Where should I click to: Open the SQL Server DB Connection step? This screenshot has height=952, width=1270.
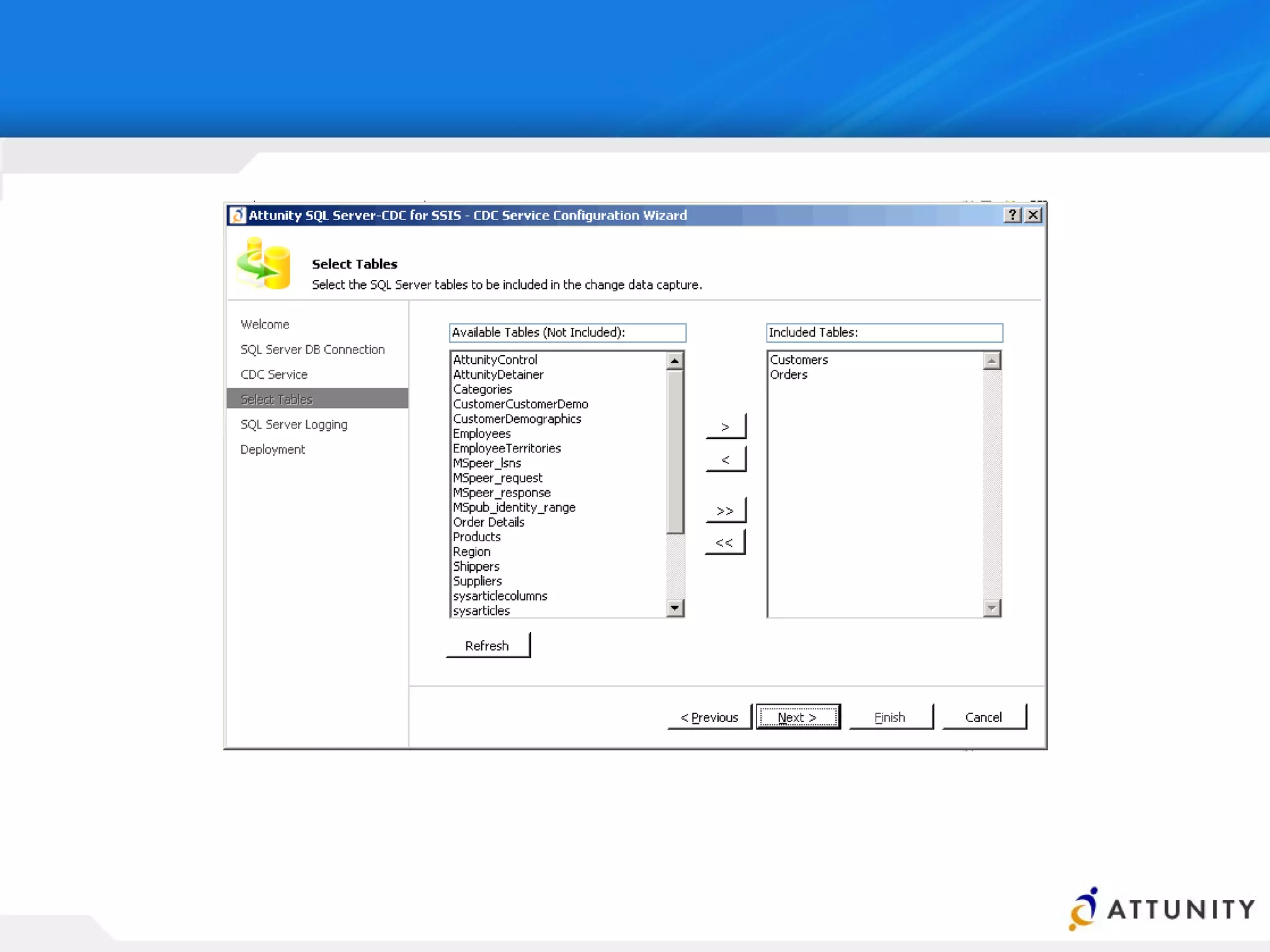(313, 350)
